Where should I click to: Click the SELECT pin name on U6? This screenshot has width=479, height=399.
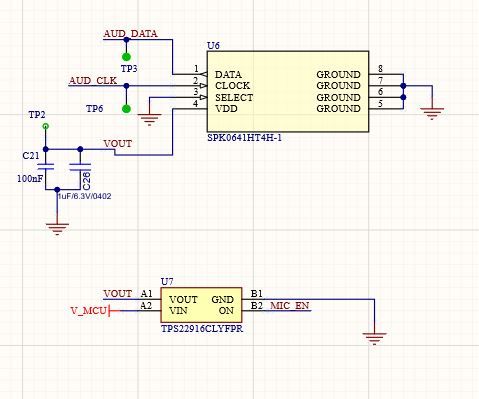point(234,98)
